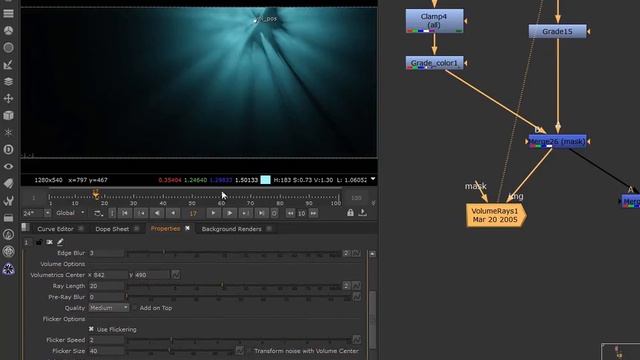Select the Properties tab
Screen dimensions: 640x360
pos(165,229)
